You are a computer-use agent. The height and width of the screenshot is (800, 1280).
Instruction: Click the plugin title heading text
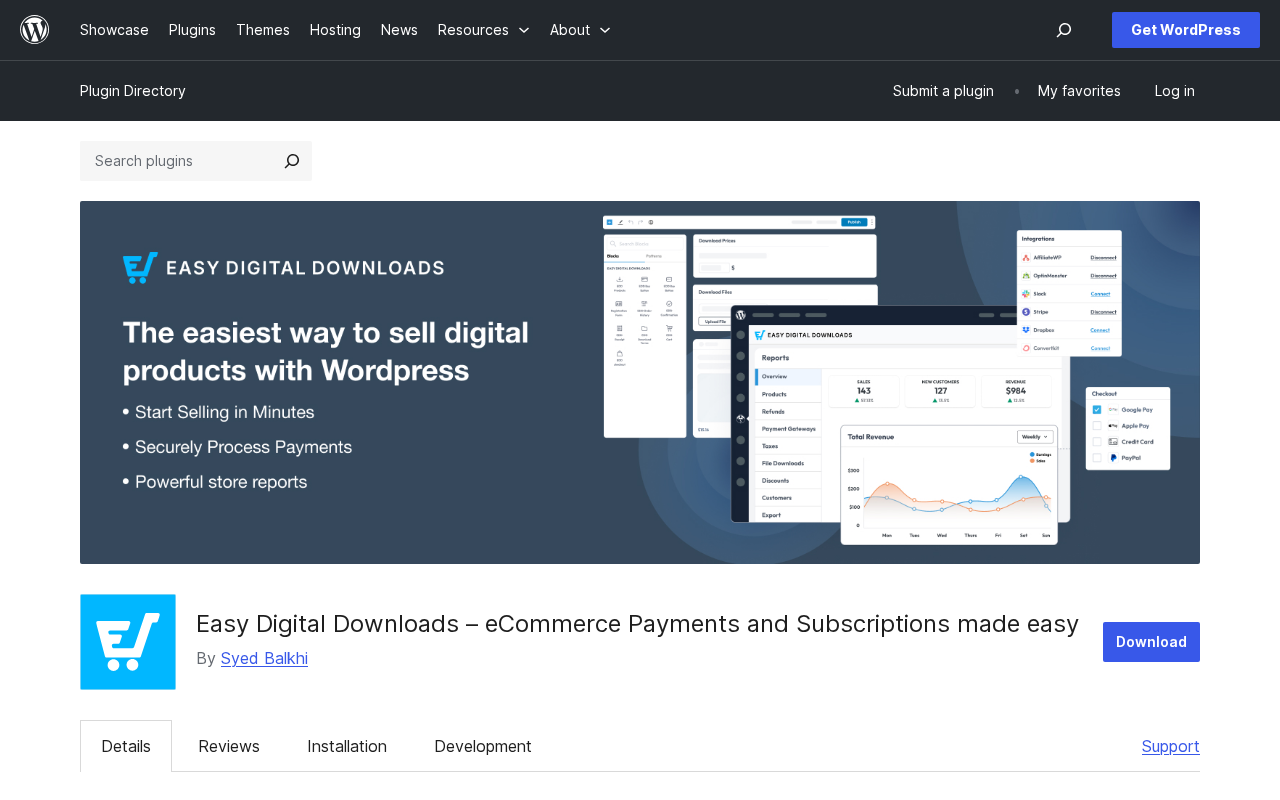[x=637, y=624]
